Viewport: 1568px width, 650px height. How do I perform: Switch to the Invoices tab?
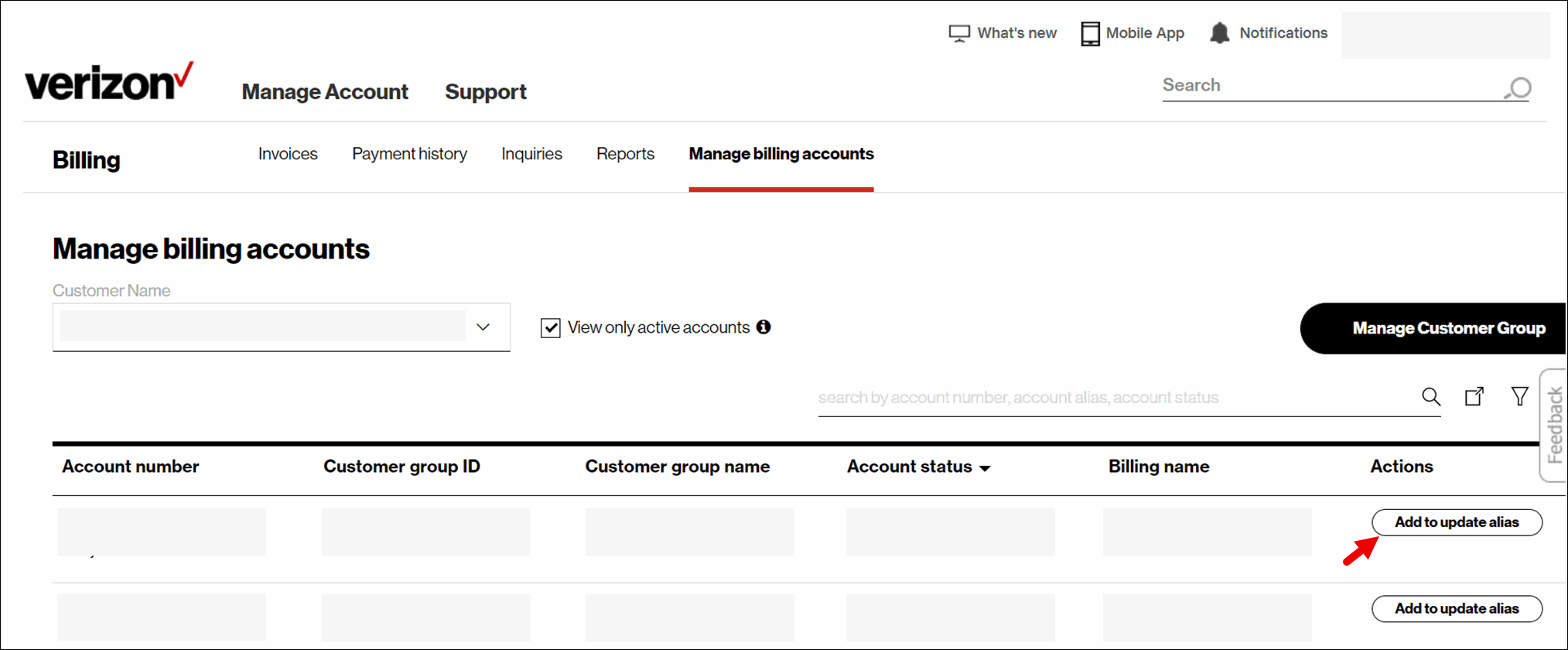[x=288, y=154]
